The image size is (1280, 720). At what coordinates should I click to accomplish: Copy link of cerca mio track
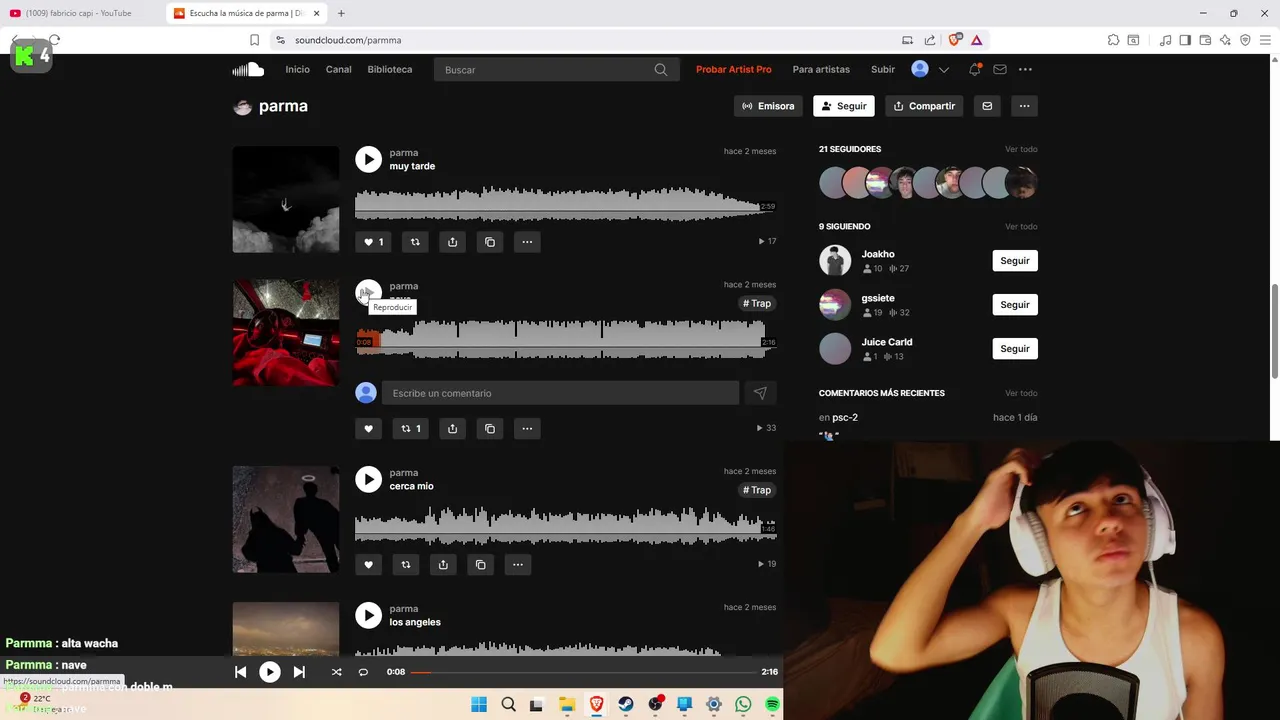click(x=480, y=564)
